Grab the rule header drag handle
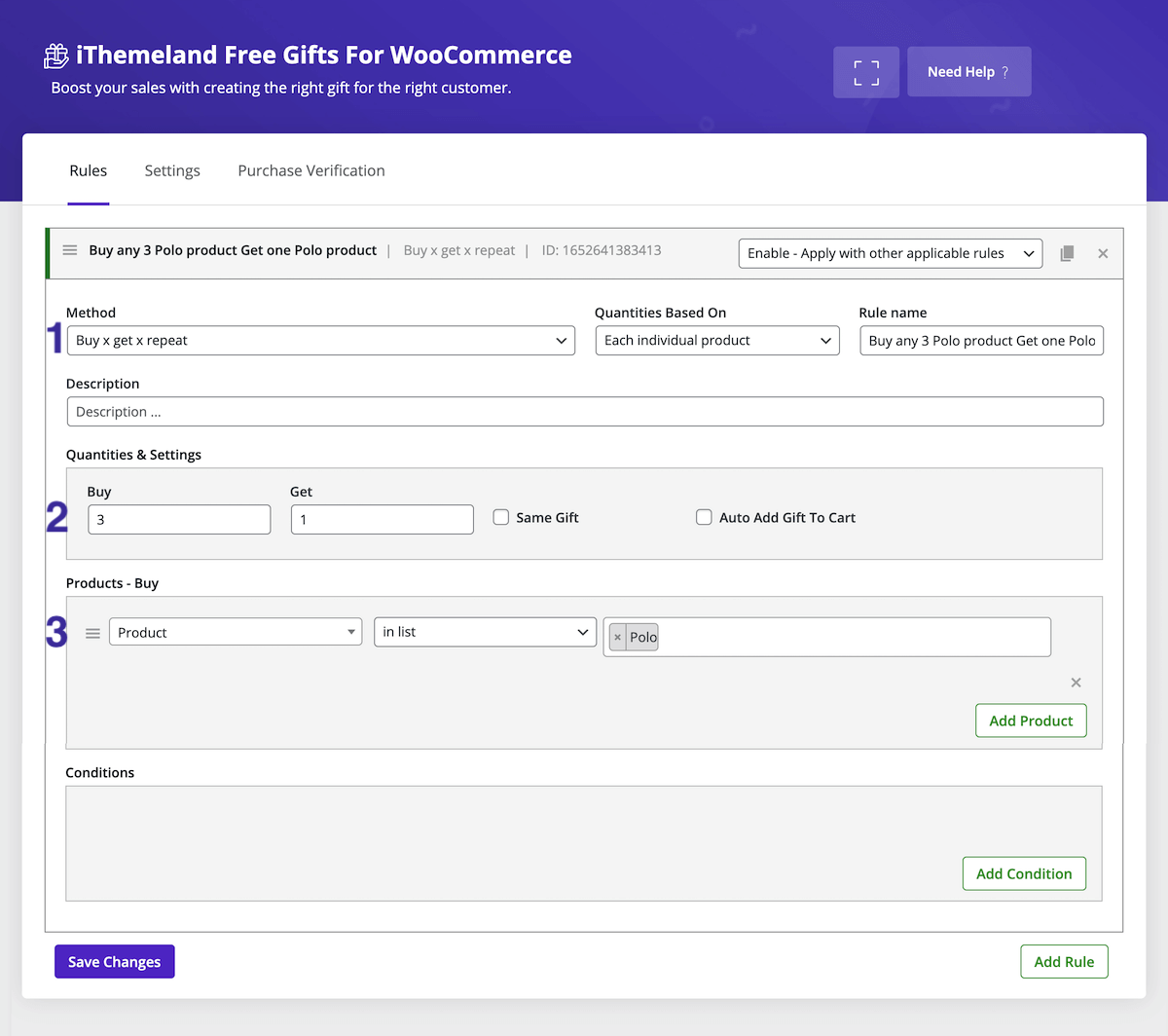Image resolution: width=1168 pixels, height=1036 pixels. coord(70,250)
